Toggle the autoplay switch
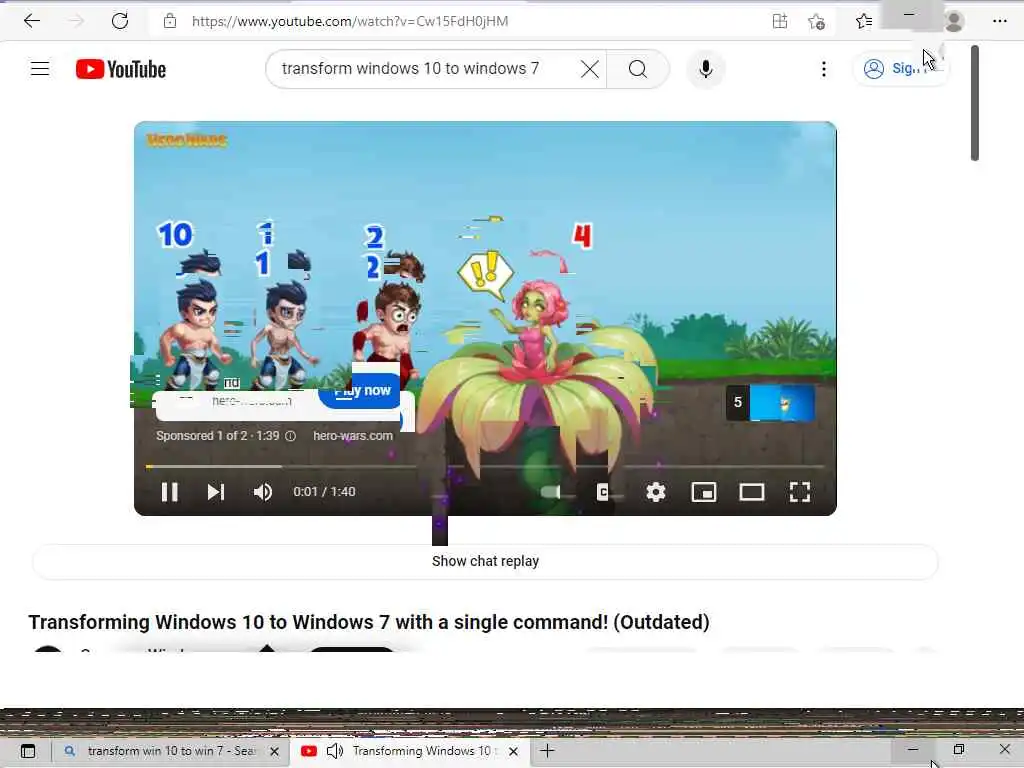 click(x=551, y=492)
